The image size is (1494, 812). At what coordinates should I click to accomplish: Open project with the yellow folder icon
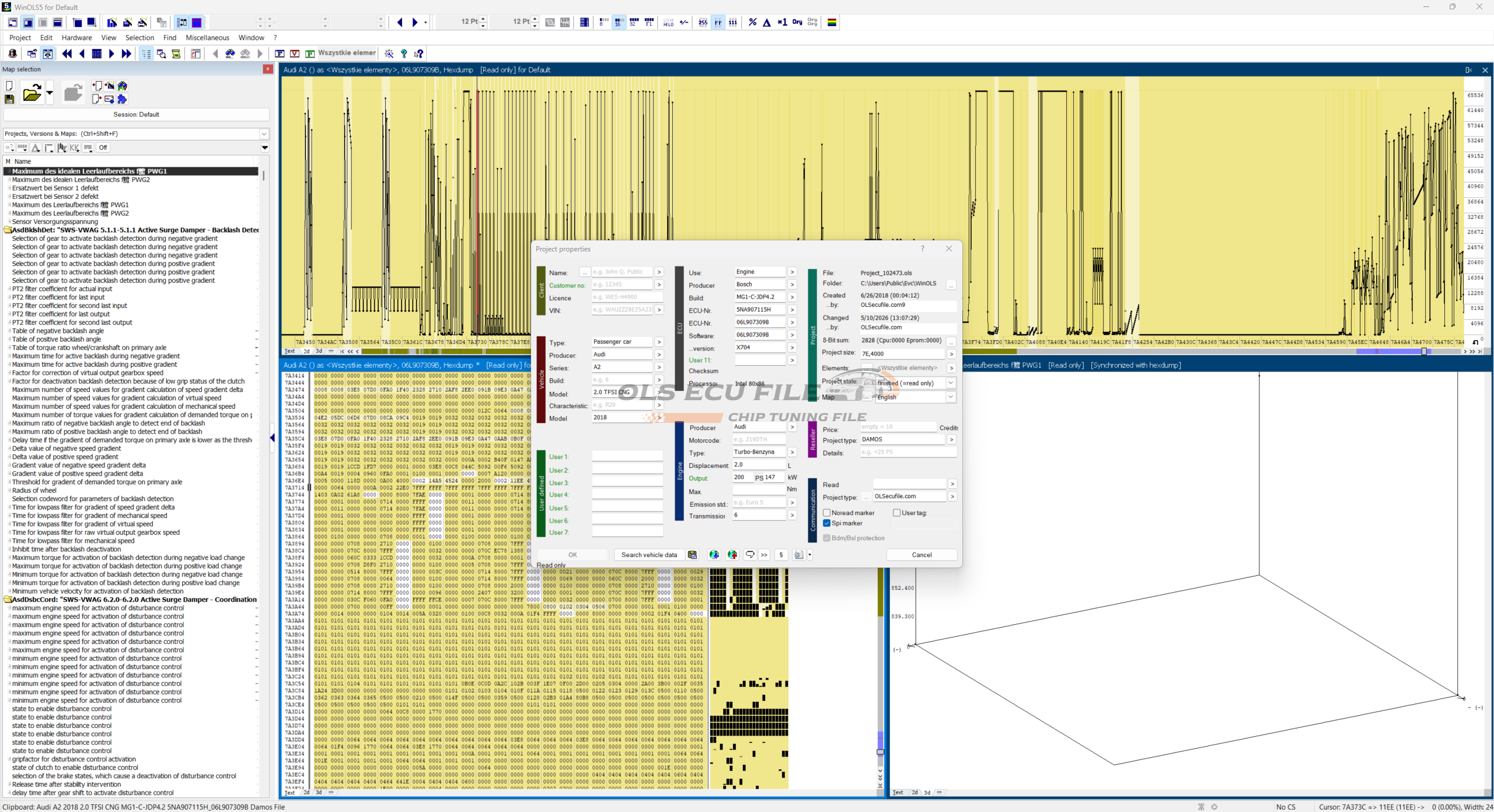(x=32, y=93)
